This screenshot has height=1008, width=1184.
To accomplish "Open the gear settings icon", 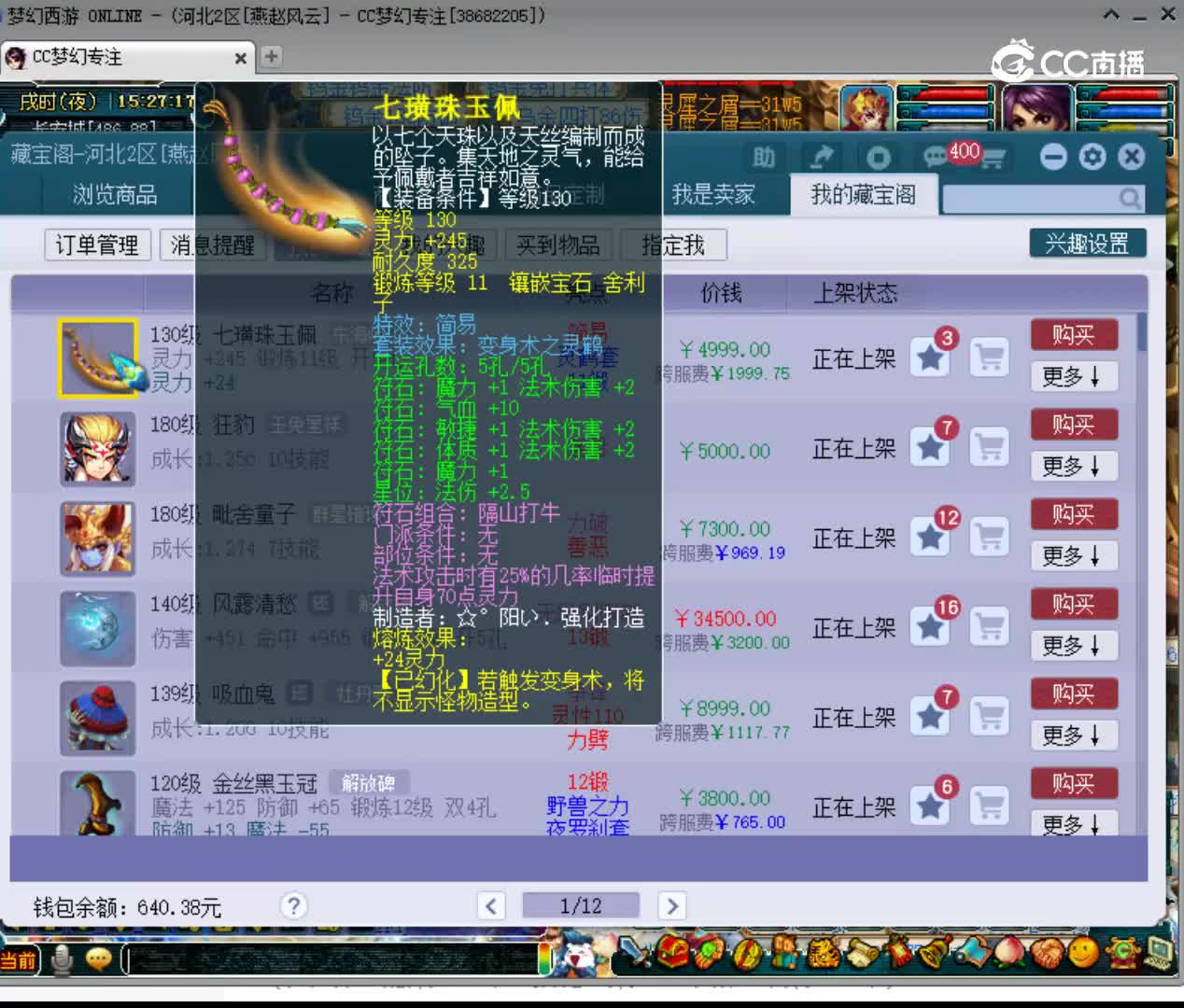I will (x=1092, y=157).
